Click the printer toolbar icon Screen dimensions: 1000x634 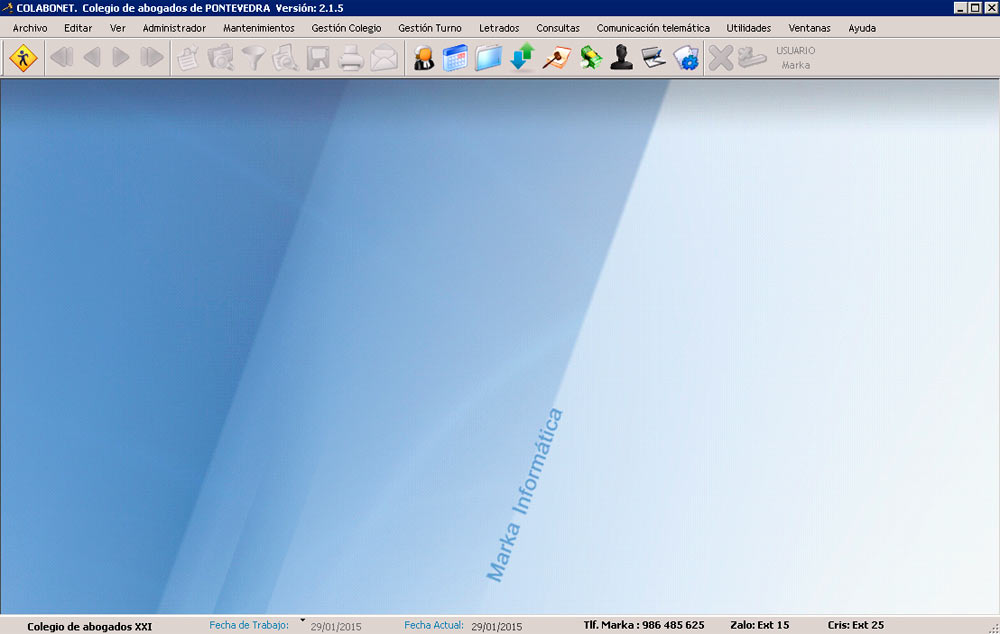[x=350, y=59]
